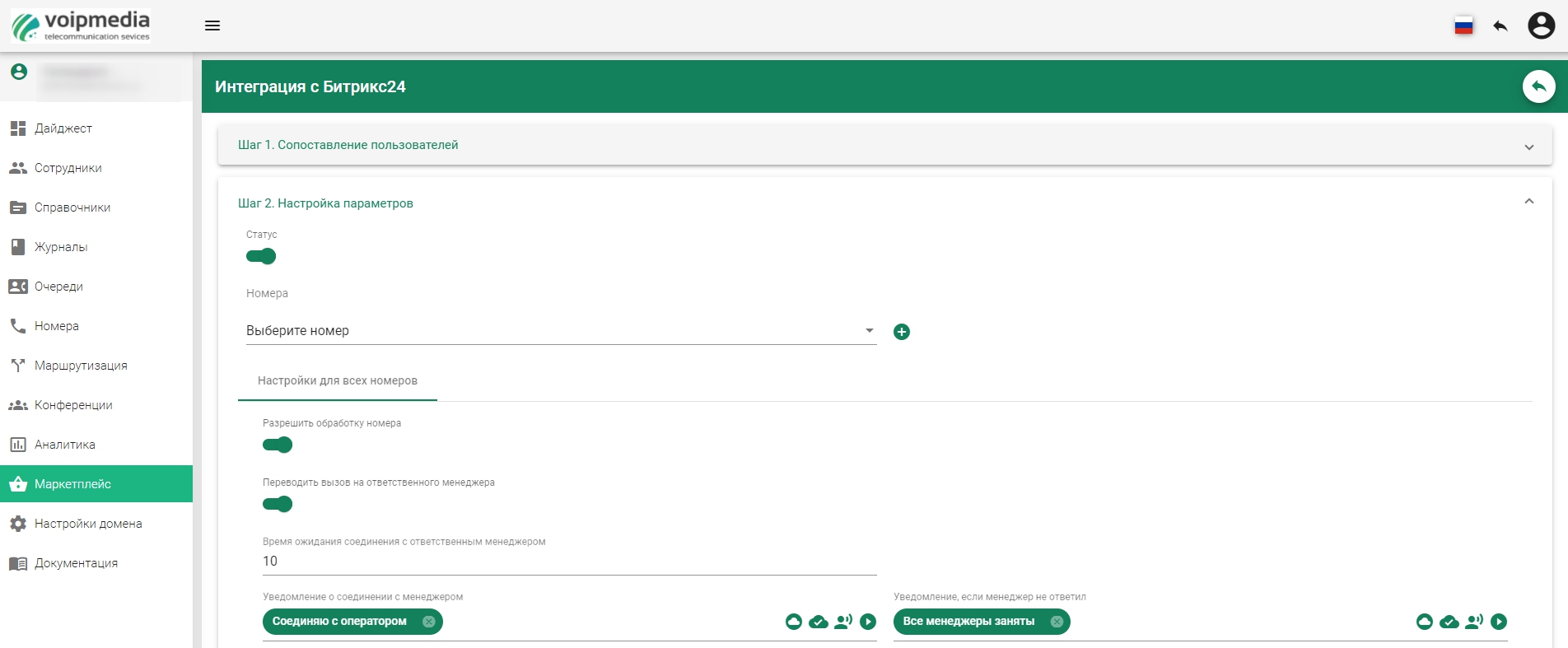1568x648 pixels.
Task: Add a number with the green plus icon
Action: click(902, 332)
